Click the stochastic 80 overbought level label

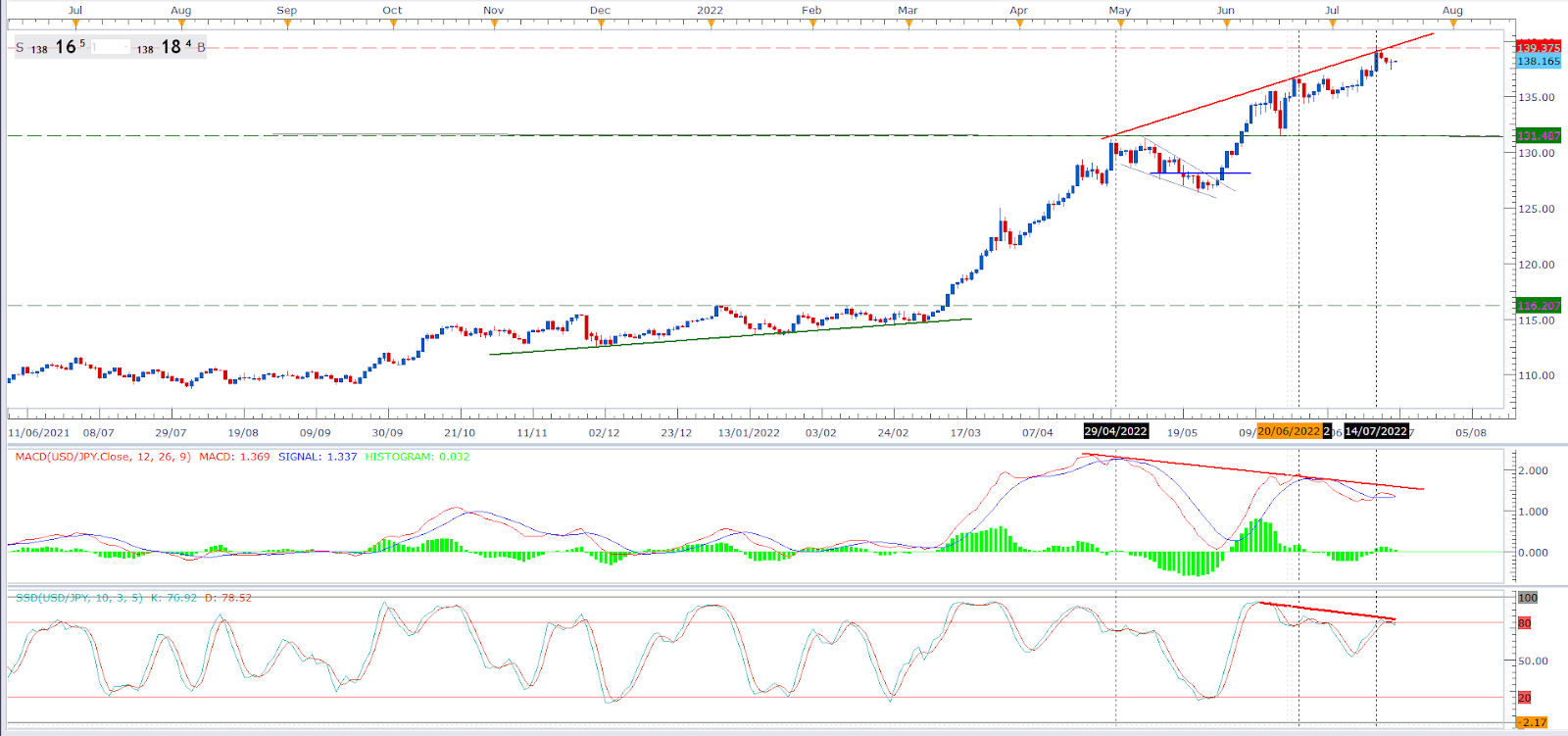(x=1525, y=623)
